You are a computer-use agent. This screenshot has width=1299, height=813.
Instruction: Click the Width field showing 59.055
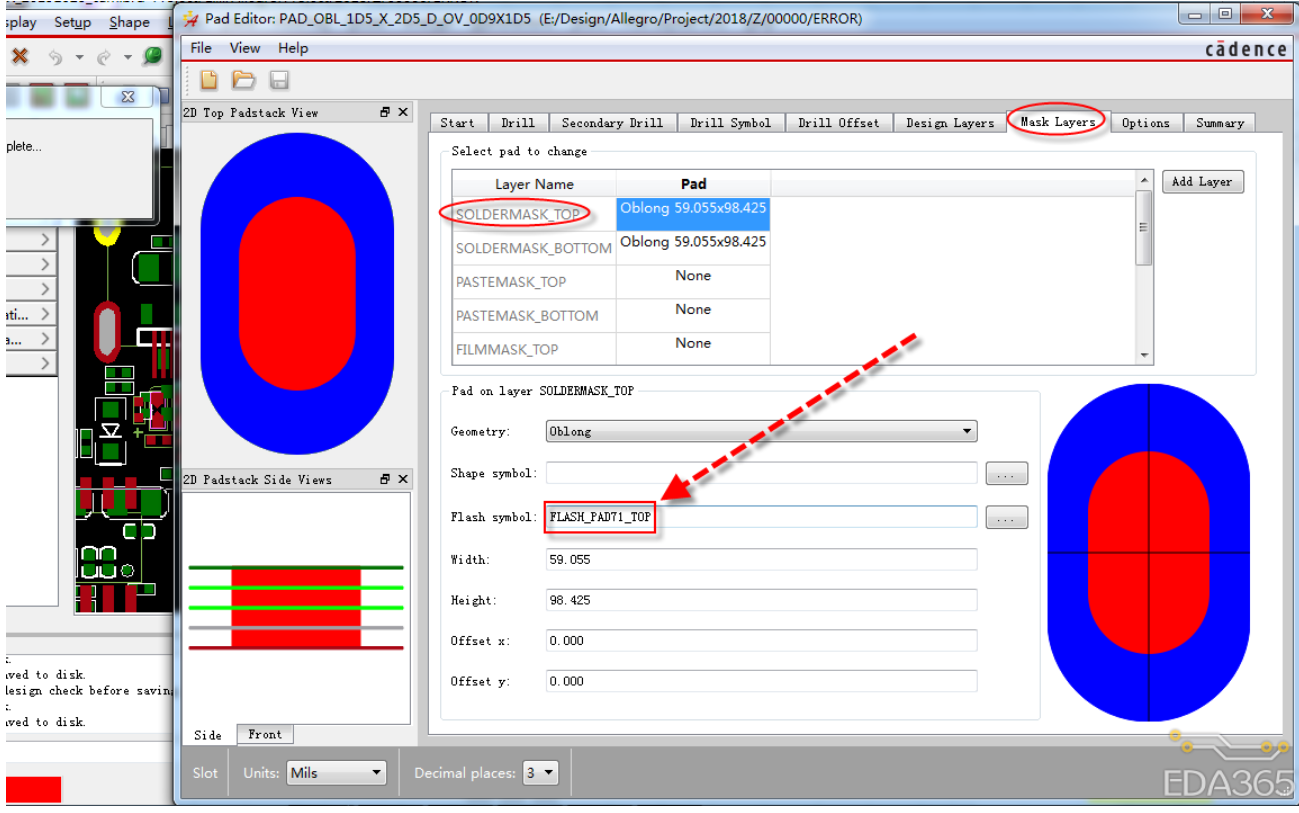pyautogui.click(x=761, y=559)
